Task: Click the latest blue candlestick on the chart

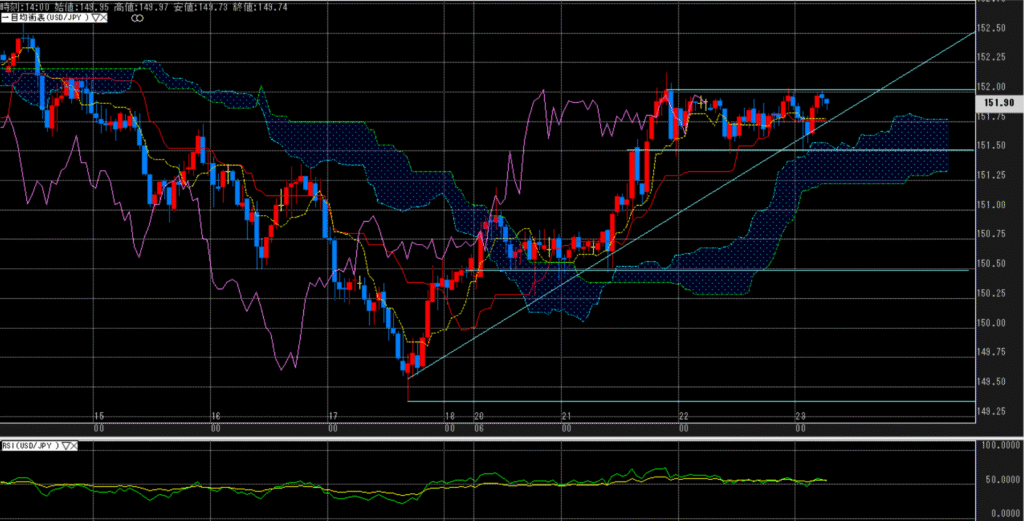Action: pos(826,101)
